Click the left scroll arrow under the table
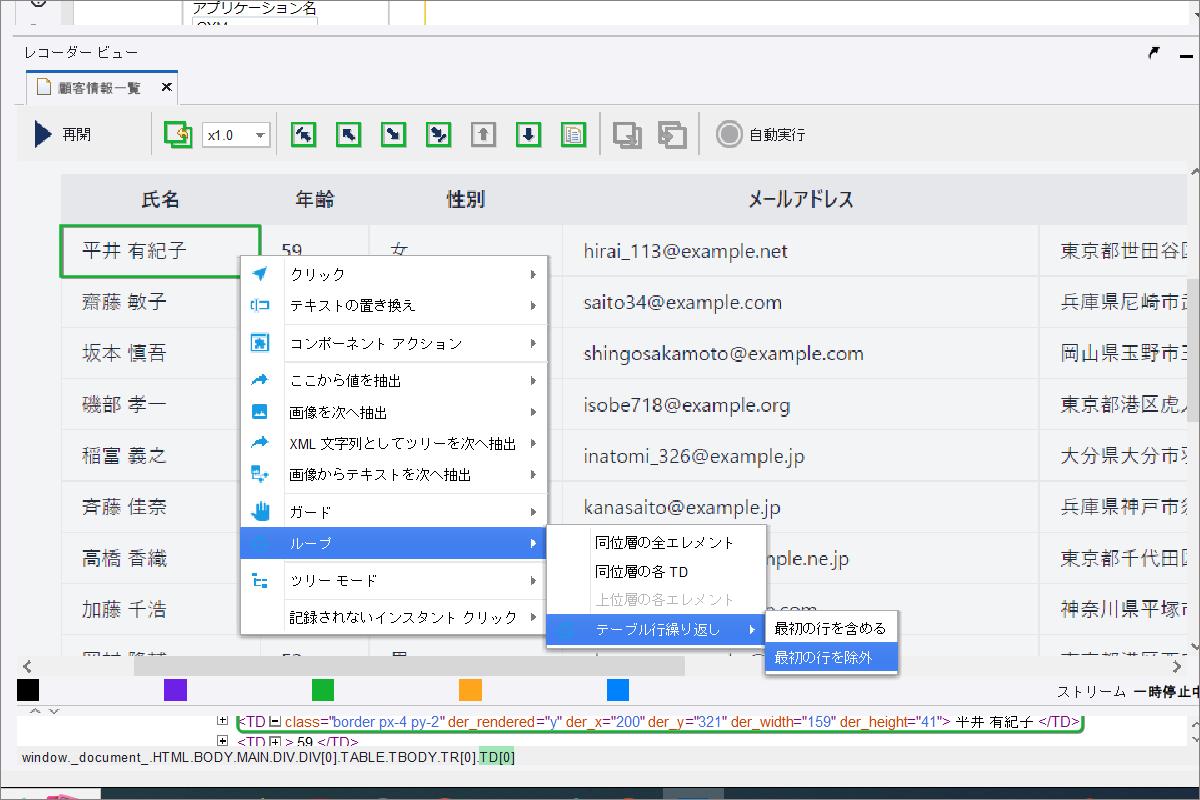The width and height of the screenshot is (1200, 800). pos(28,666)
